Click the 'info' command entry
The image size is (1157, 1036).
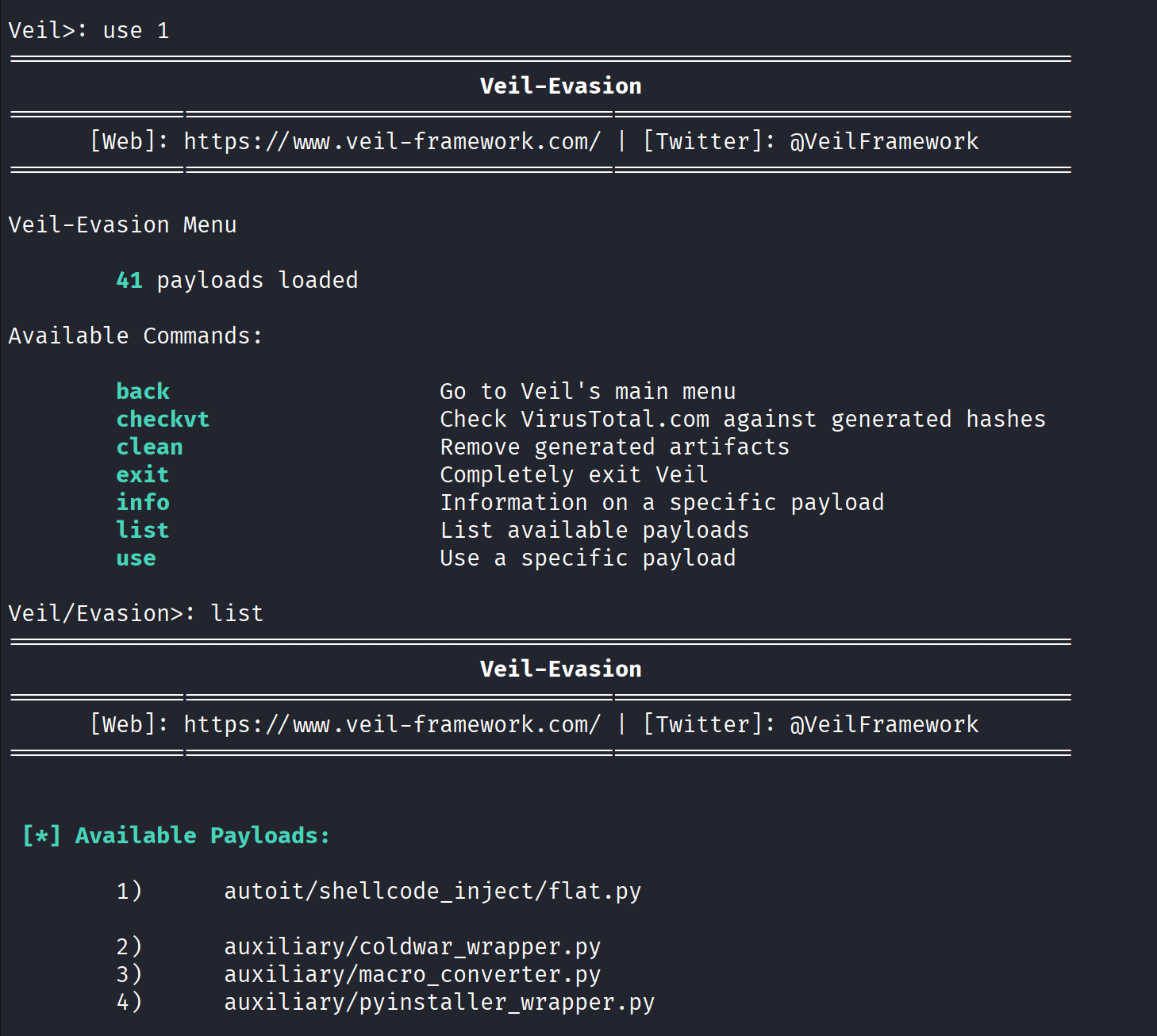coord(143,503)
